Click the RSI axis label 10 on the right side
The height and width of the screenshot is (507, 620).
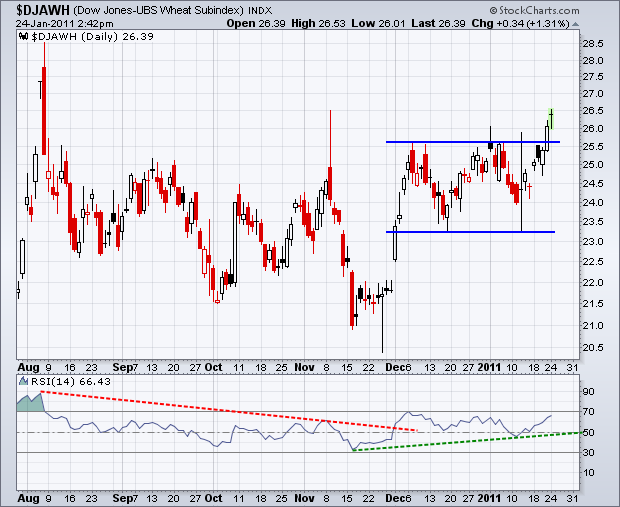(588, 473)
